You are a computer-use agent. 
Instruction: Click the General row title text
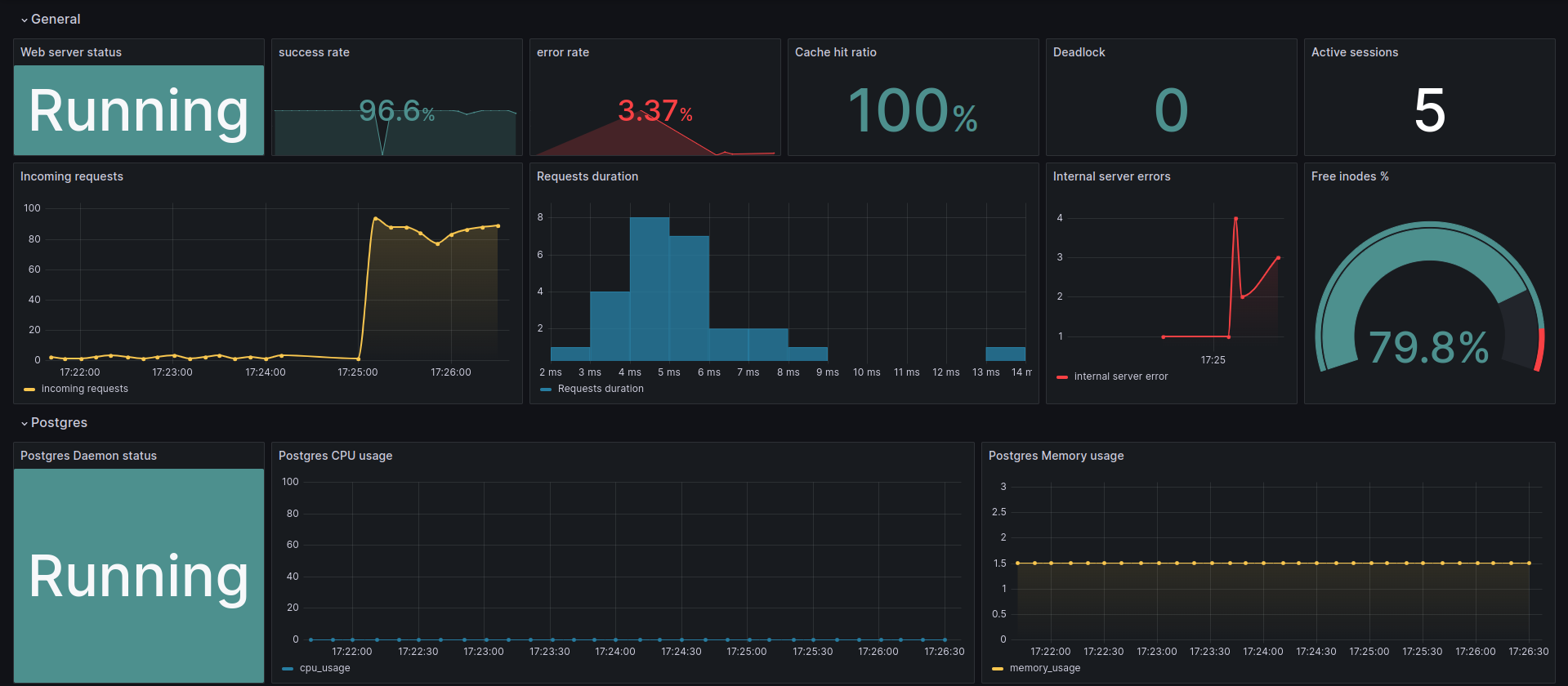pos(56,20)
